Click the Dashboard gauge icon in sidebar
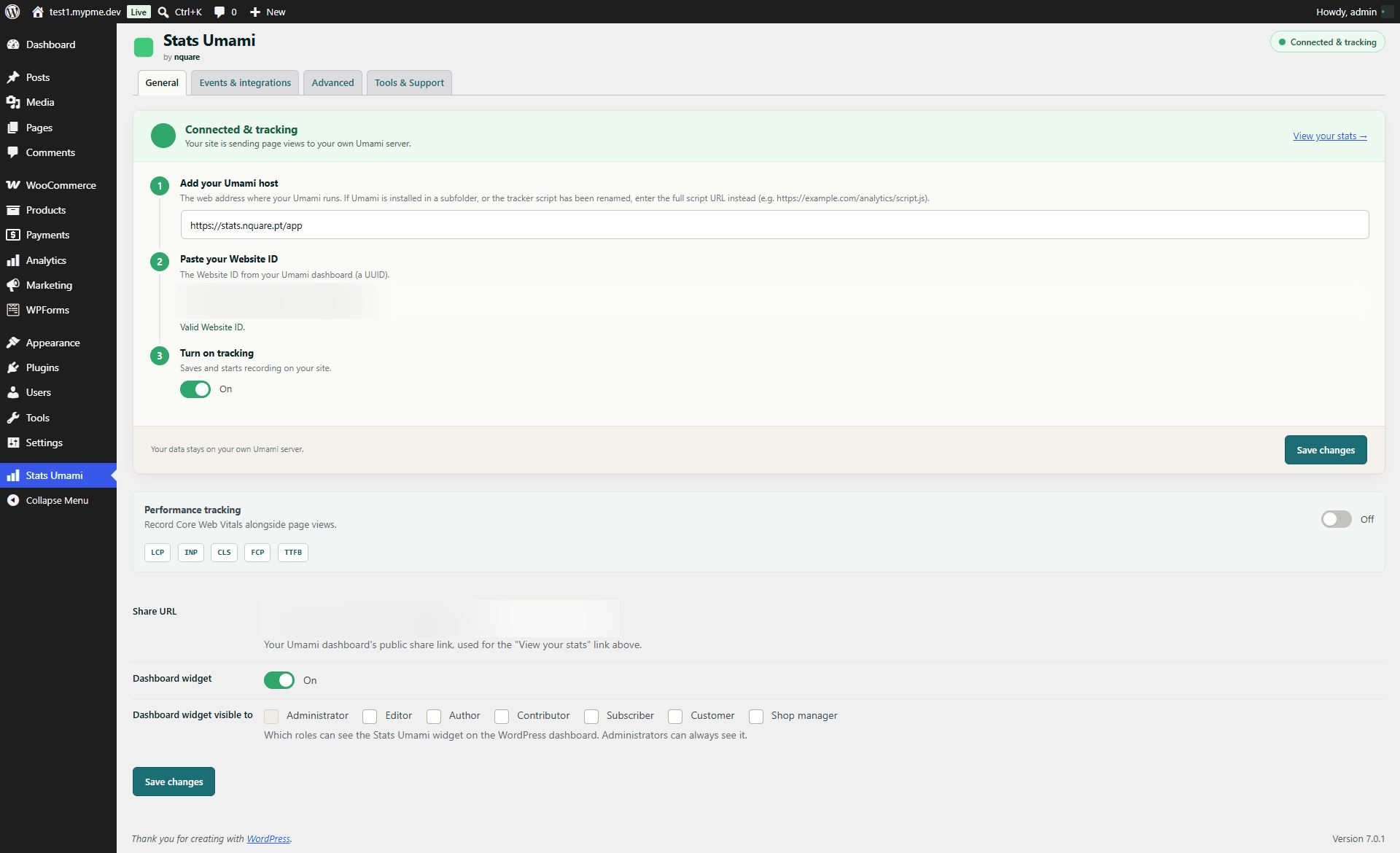1400x853 pixels. 13,44
